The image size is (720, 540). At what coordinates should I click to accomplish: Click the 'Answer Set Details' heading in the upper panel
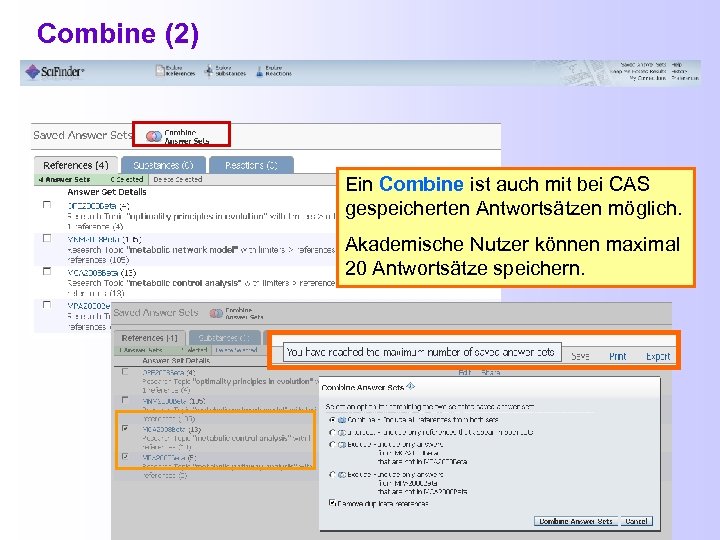(107, 192)
